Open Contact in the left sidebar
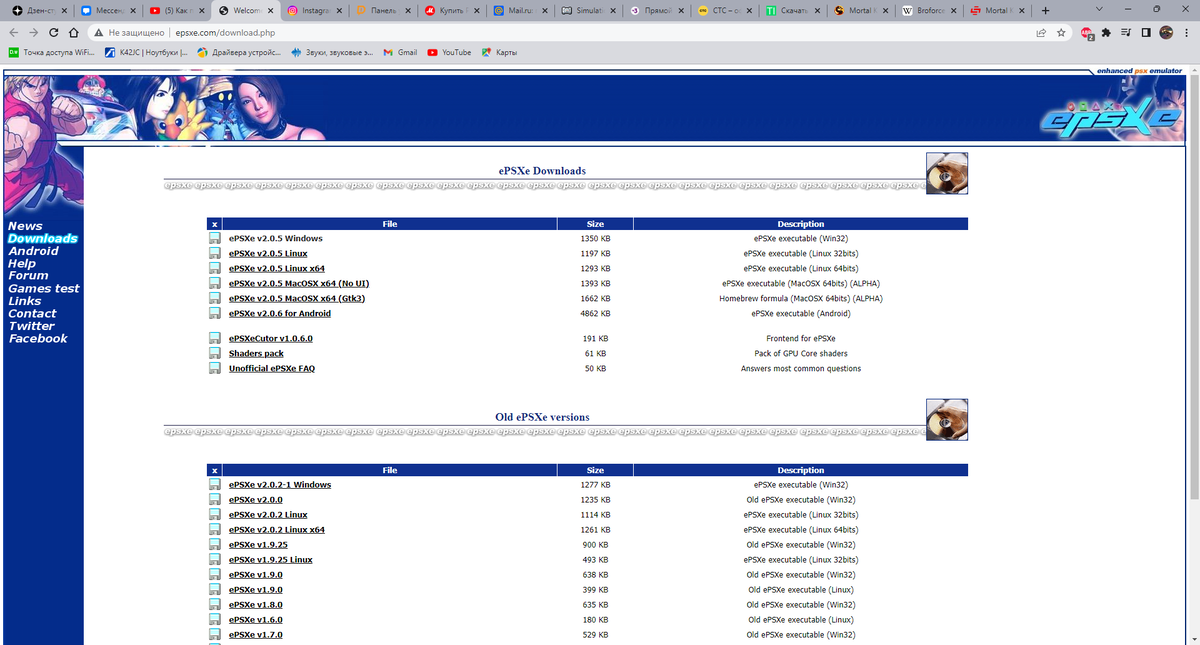This screenshot has height=645, width=1200. click(32, 314)
